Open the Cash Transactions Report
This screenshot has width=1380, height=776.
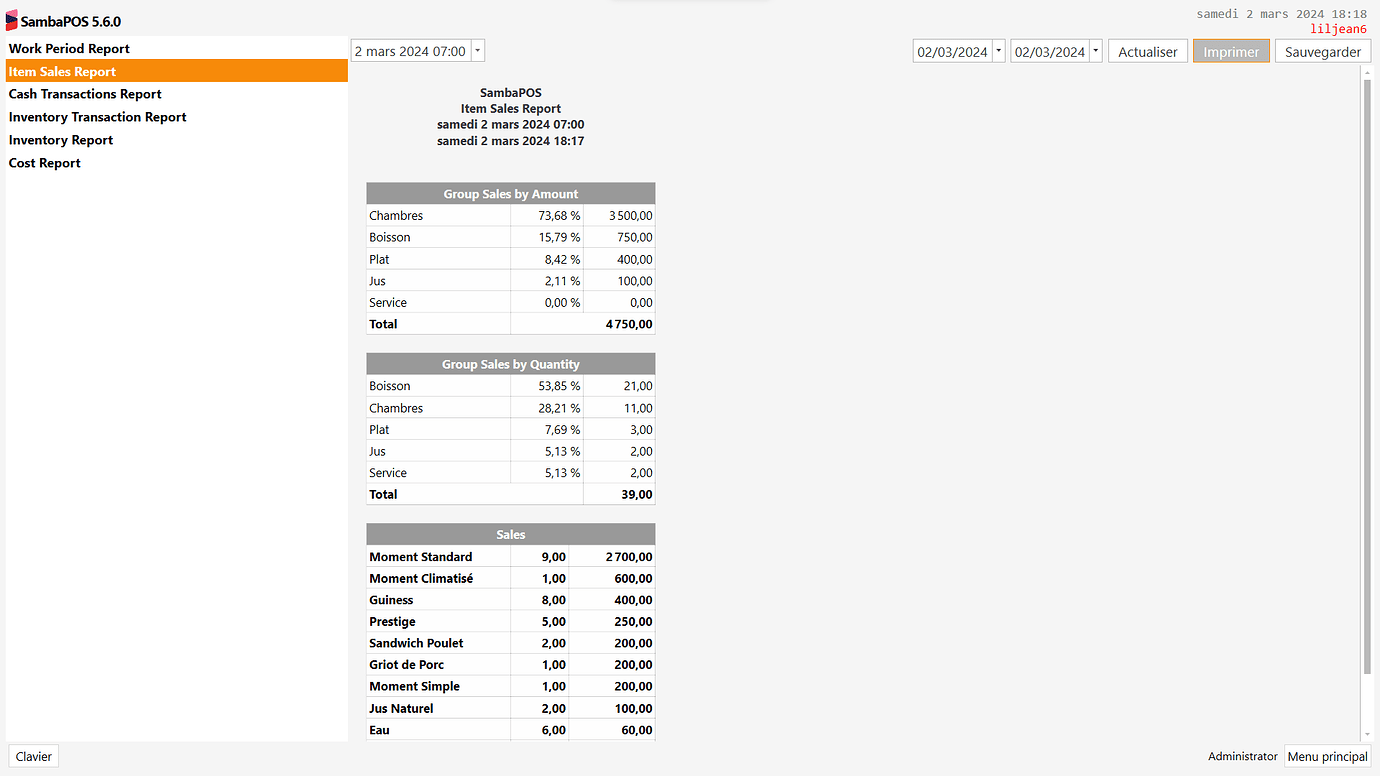click(85, 93)
